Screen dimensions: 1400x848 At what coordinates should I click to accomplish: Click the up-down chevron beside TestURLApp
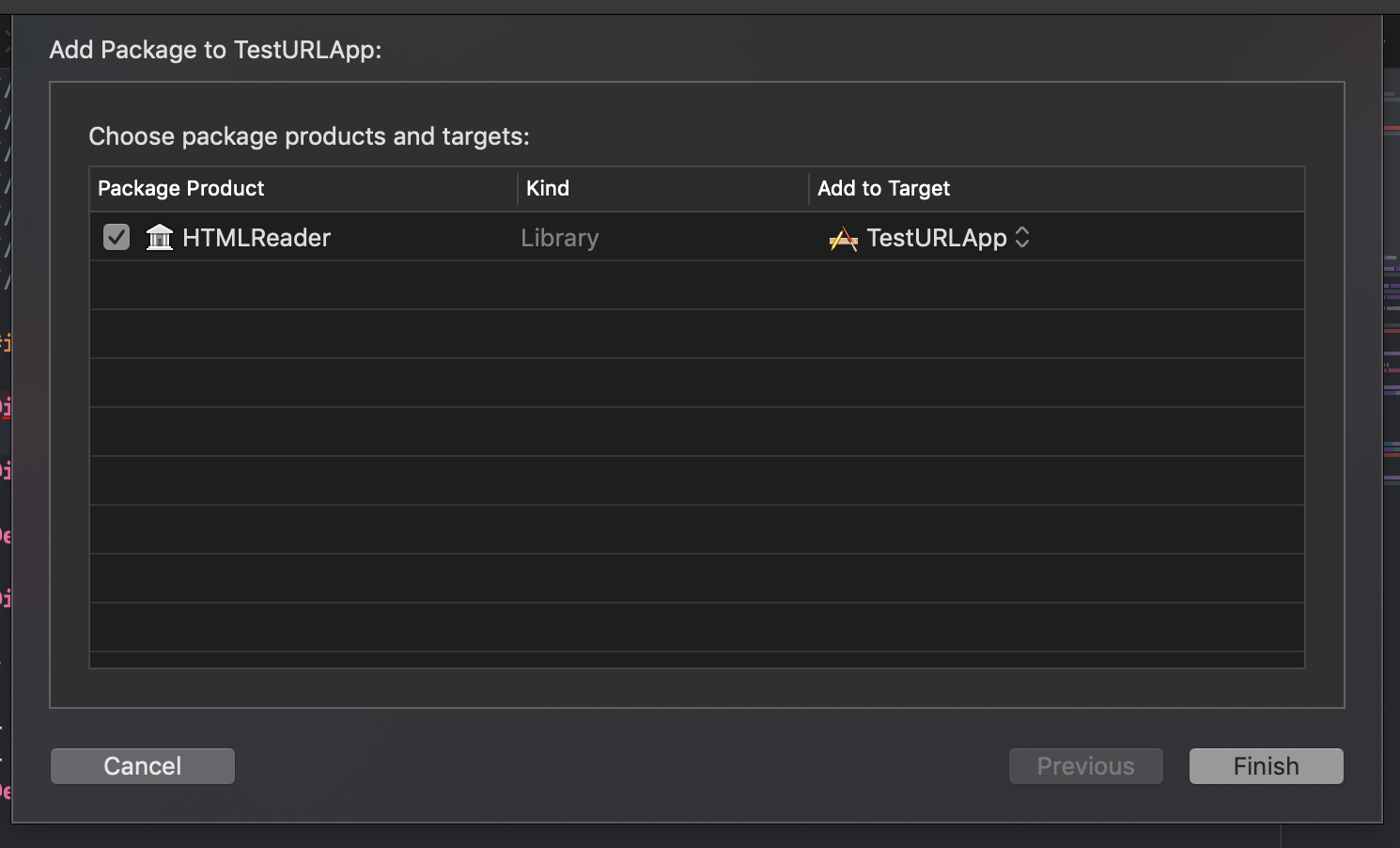[x=1022, y=238]
